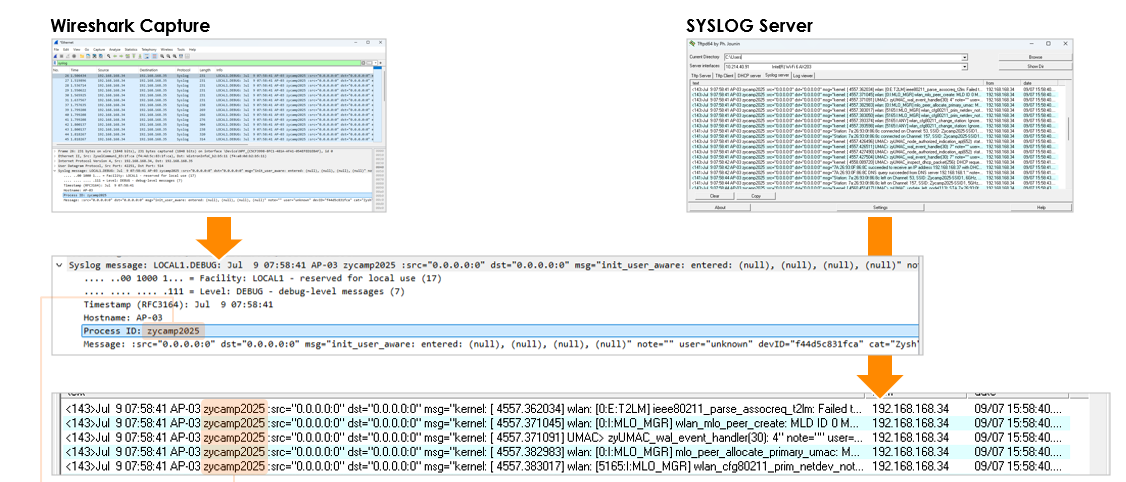Expand the User Datagram Protocol row
This screenshot has height=482, width=1126.
[x=55, y=166]
